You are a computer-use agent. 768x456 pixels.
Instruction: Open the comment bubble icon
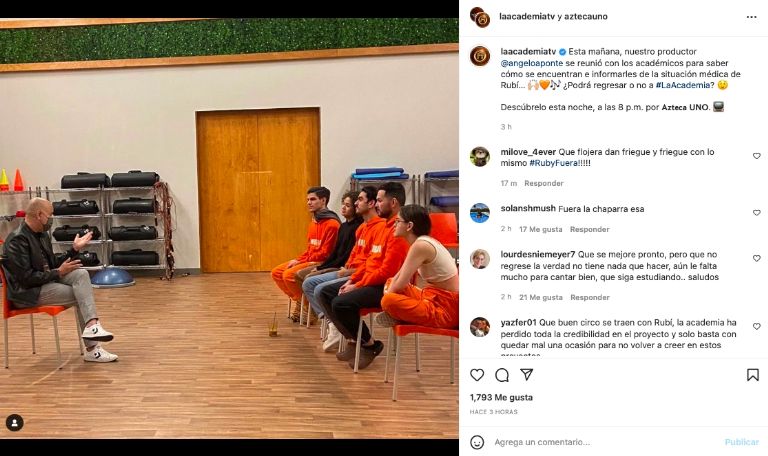click(x=502, y=375)
